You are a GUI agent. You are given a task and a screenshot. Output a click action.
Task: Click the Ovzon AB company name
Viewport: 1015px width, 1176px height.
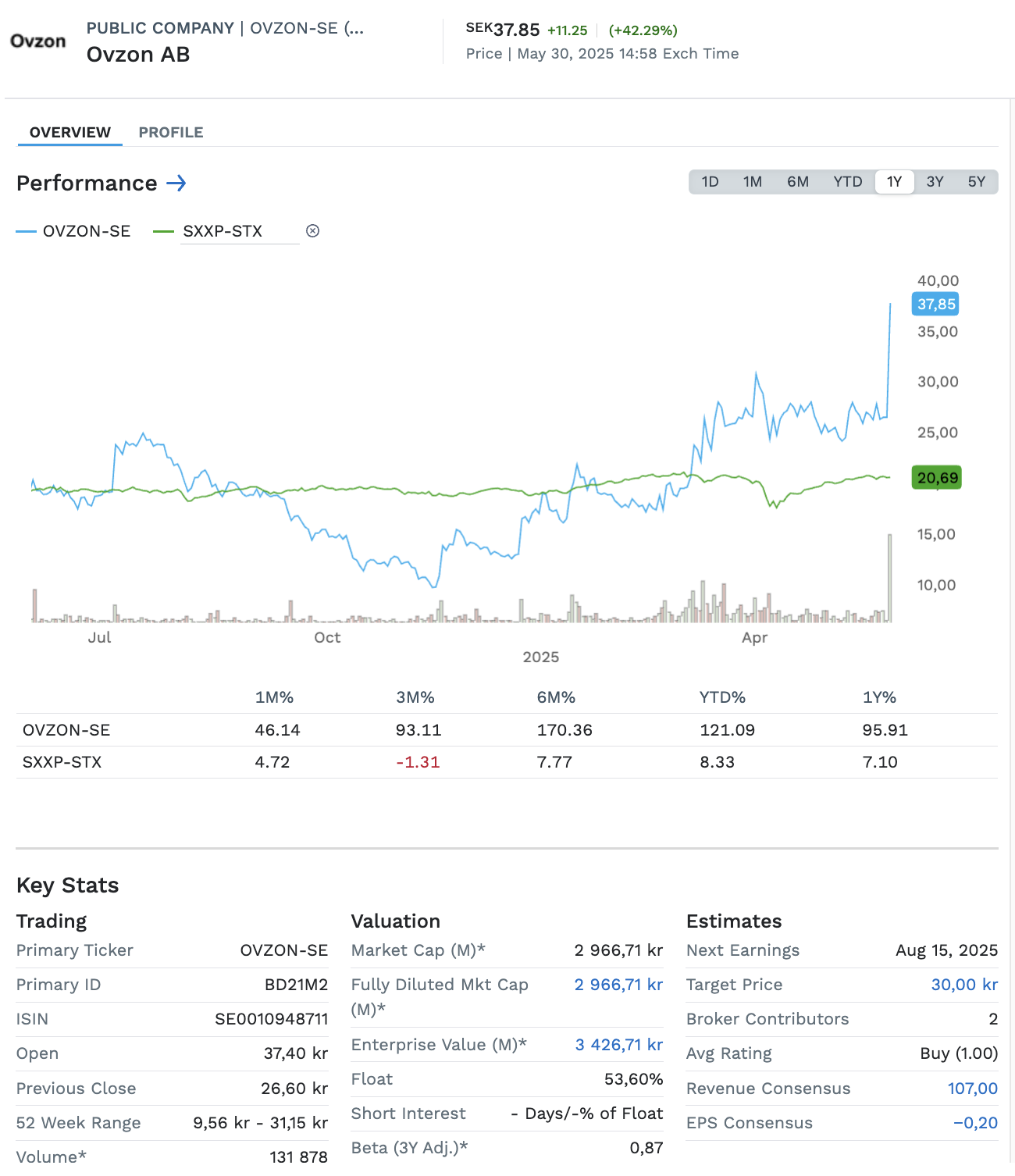tap(138, 55)
